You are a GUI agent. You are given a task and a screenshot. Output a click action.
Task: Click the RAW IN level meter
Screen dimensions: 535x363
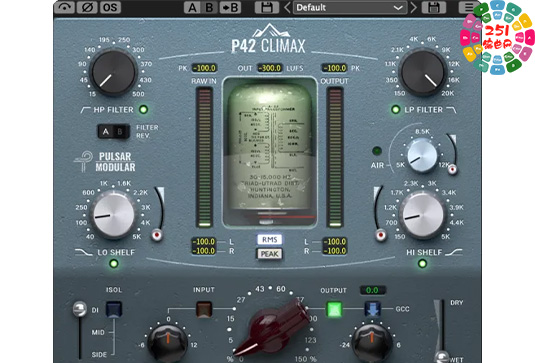click(x=204, y=157)
